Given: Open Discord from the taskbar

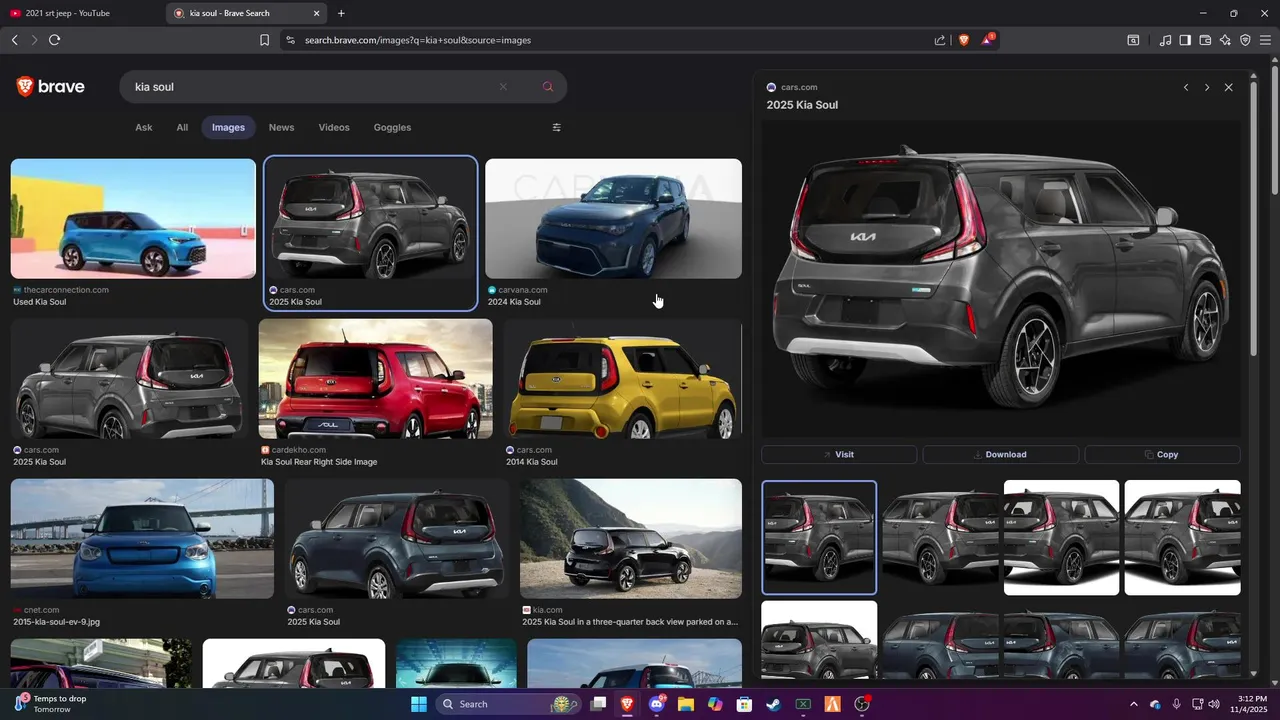Looking at the screenshot, I should (657, 704).
